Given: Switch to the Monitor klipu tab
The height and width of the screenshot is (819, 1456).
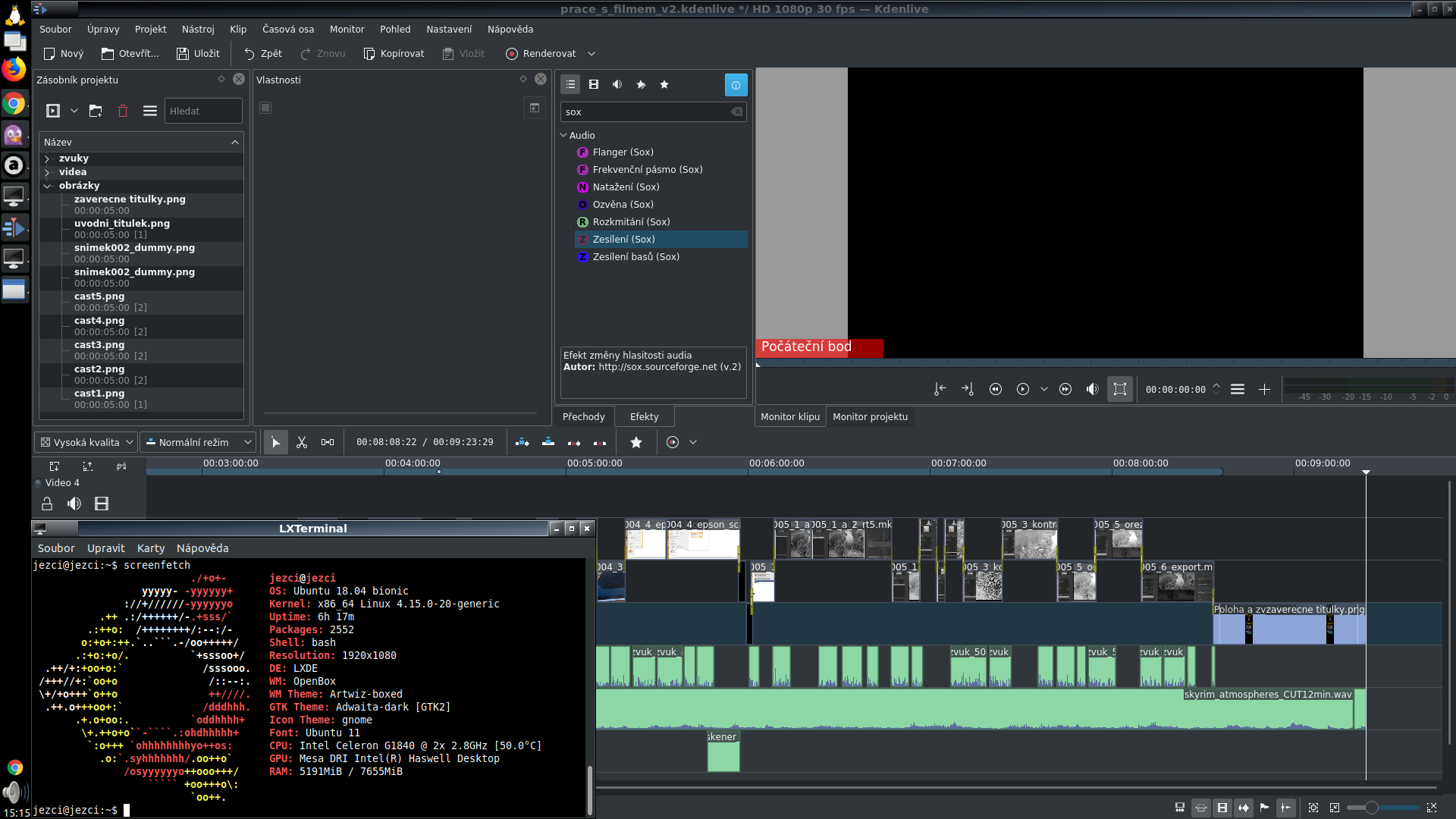Looking at the screenshot, I should click(x=790, y=416).
